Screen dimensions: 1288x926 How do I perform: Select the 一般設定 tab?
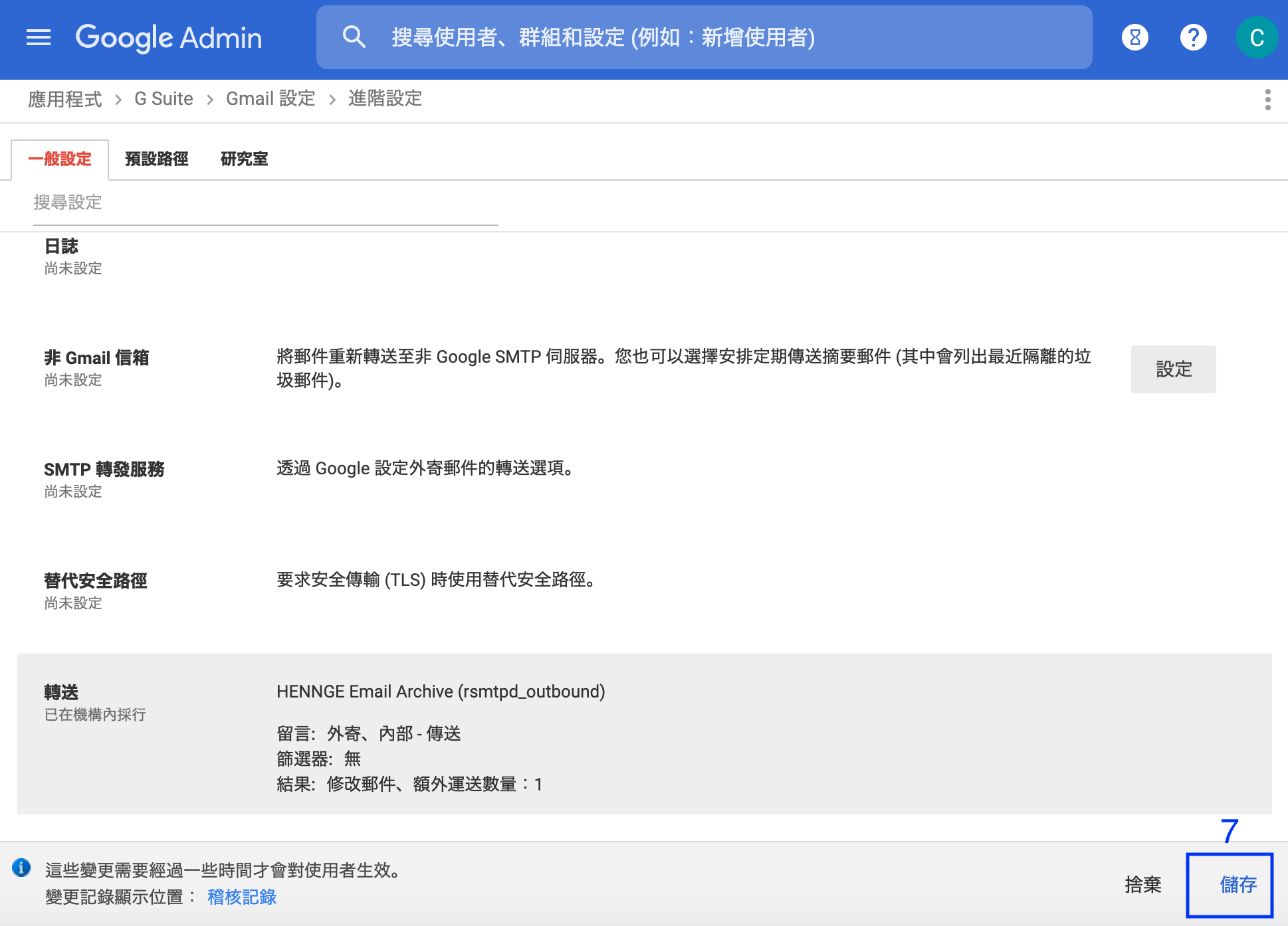tap(60, 159)
